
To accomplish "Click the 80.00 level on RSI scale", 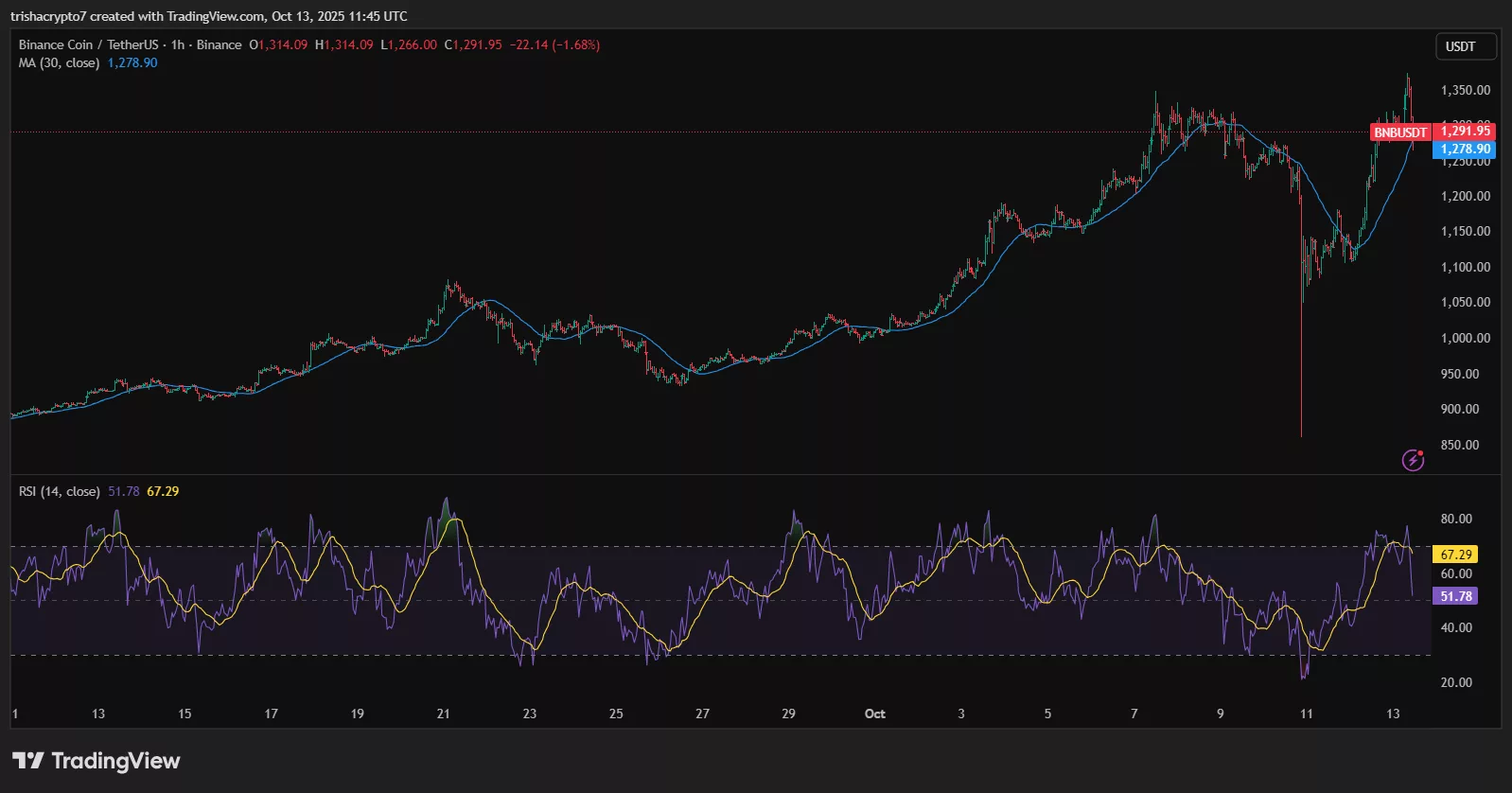I will (x=1456, y=519).
